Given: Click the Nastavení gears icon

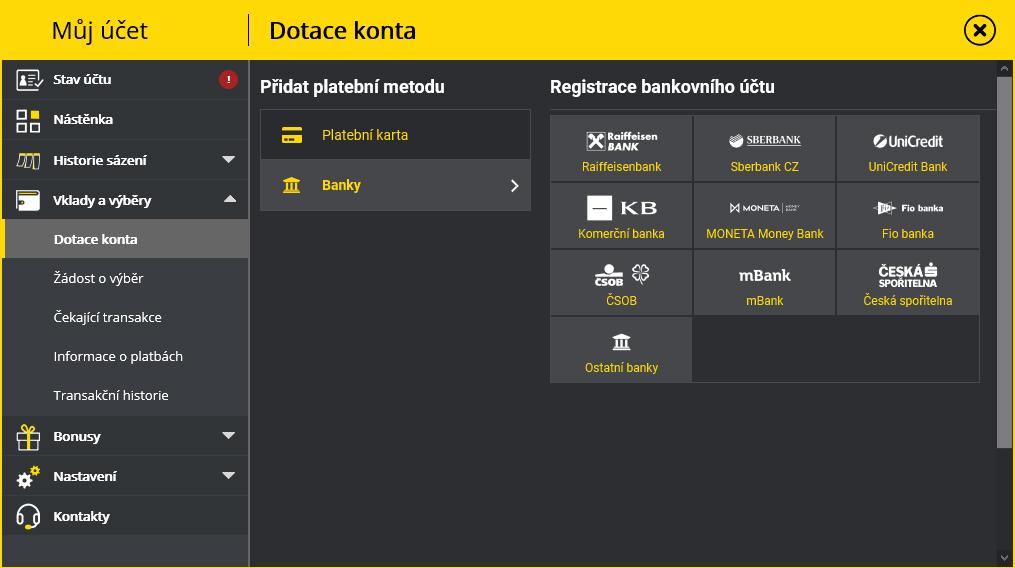Looking at the screenshot, I should click(x=28, y=477).
